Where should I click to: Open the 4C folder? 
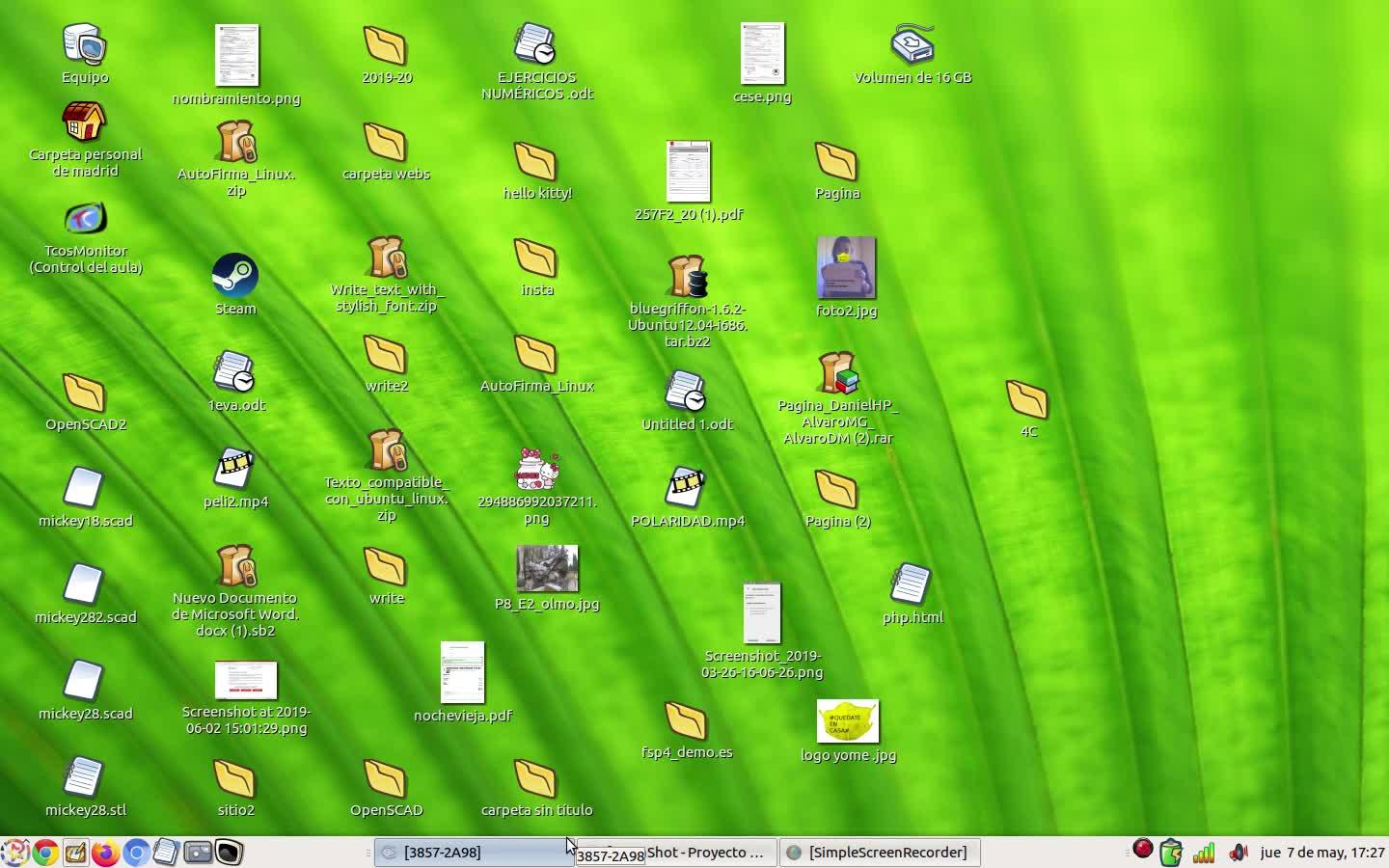pos(1028,399)
